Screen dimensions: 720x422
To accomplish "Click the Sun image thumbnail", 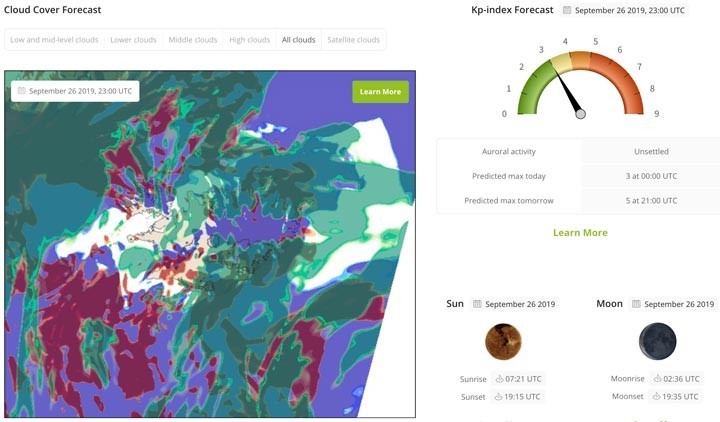I will (x=503, y=342).
